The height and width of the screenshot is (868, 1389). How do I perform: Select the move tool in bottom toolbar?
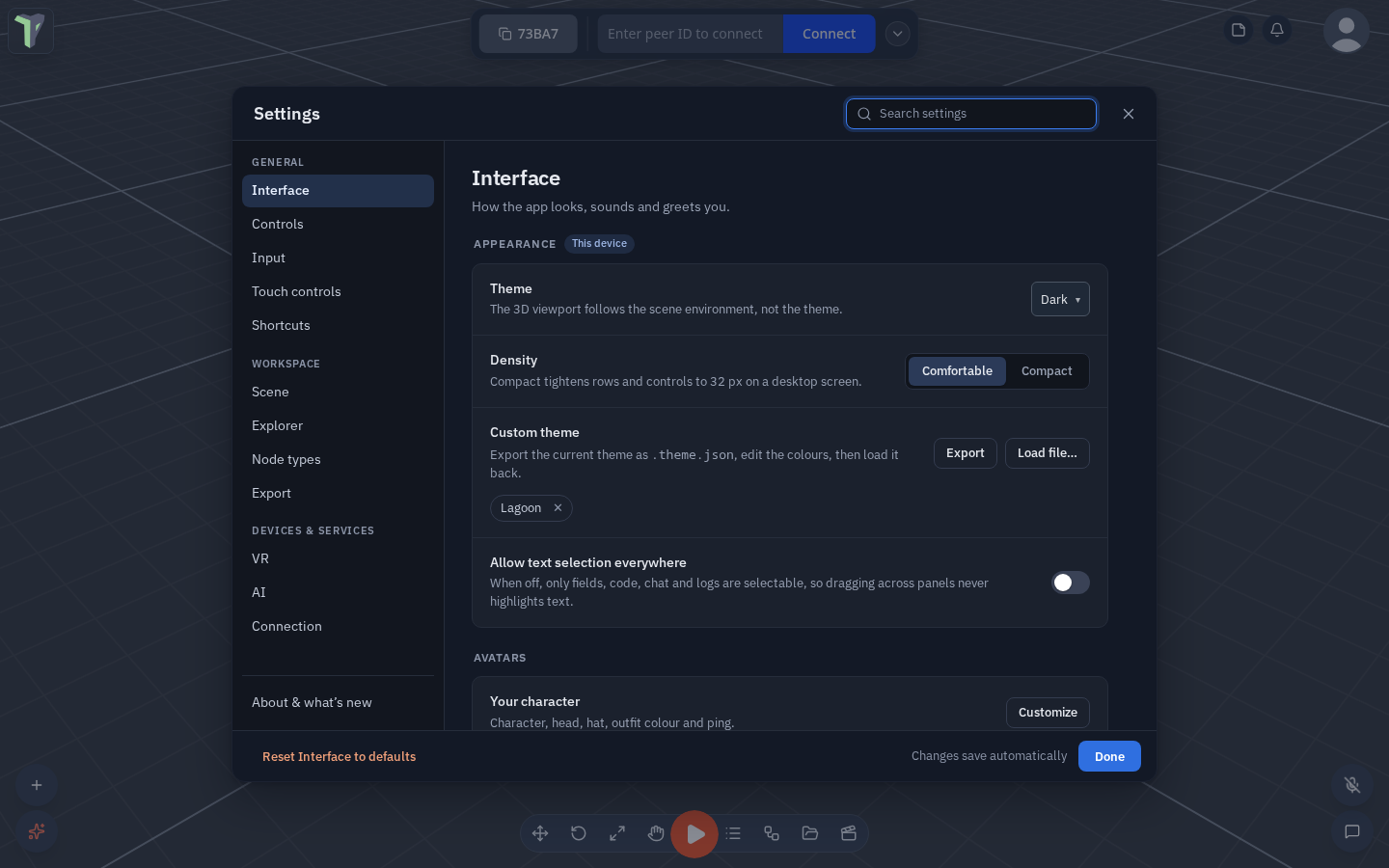point(540,833)
